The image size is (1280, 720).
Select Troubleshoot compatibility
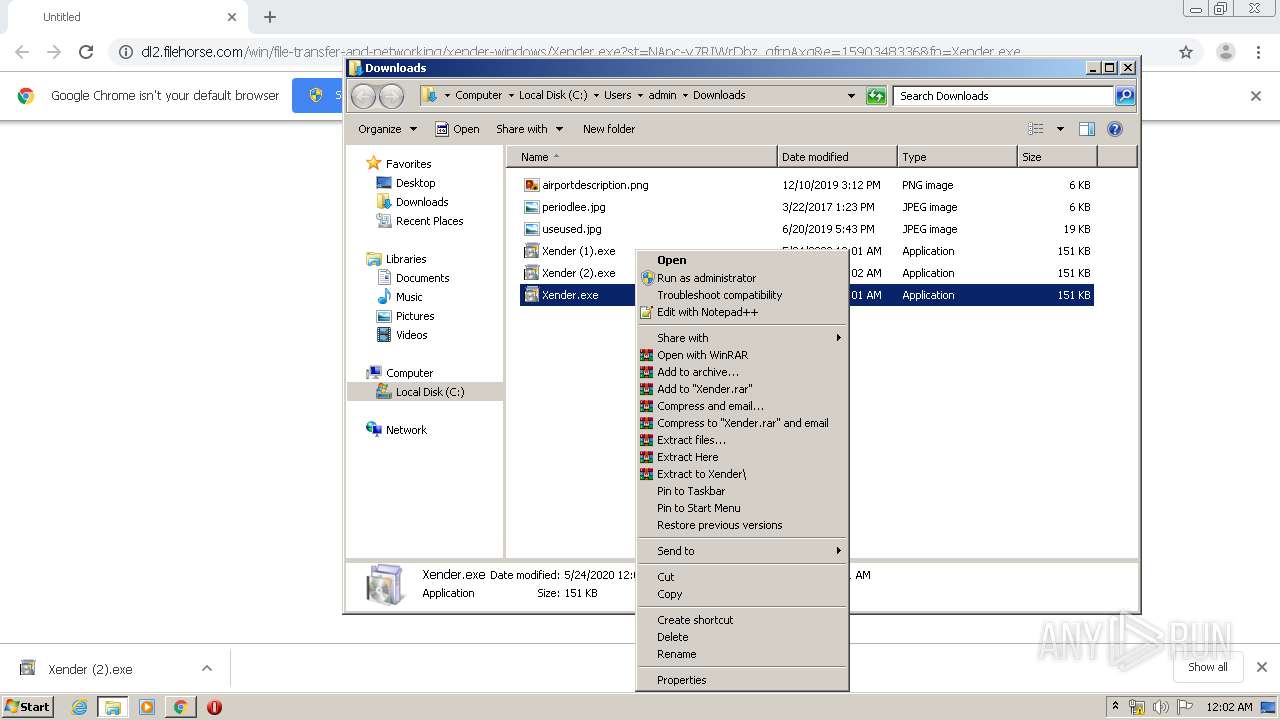pos(742,295)
